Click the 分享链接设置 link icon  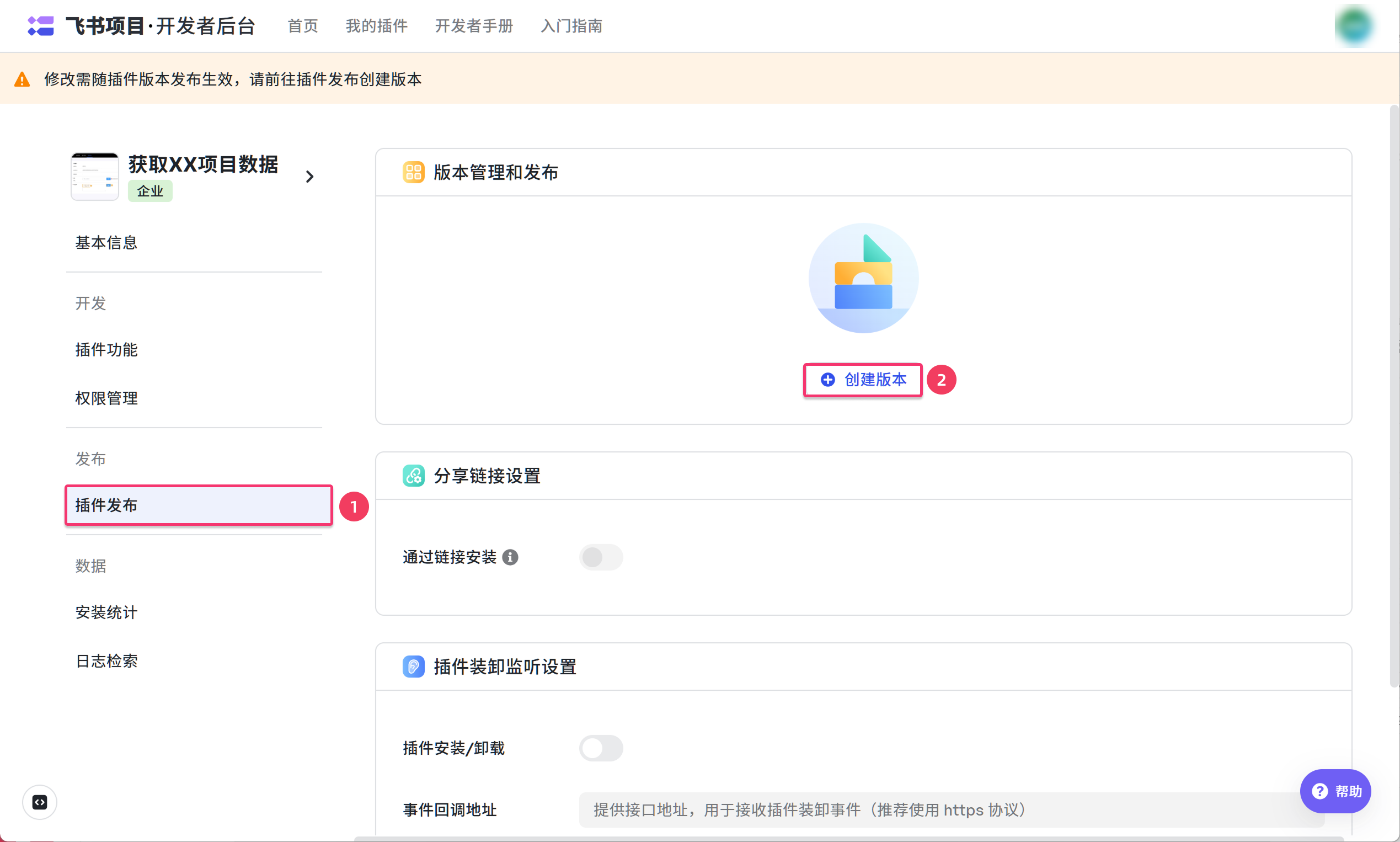(x=413, y=476)
